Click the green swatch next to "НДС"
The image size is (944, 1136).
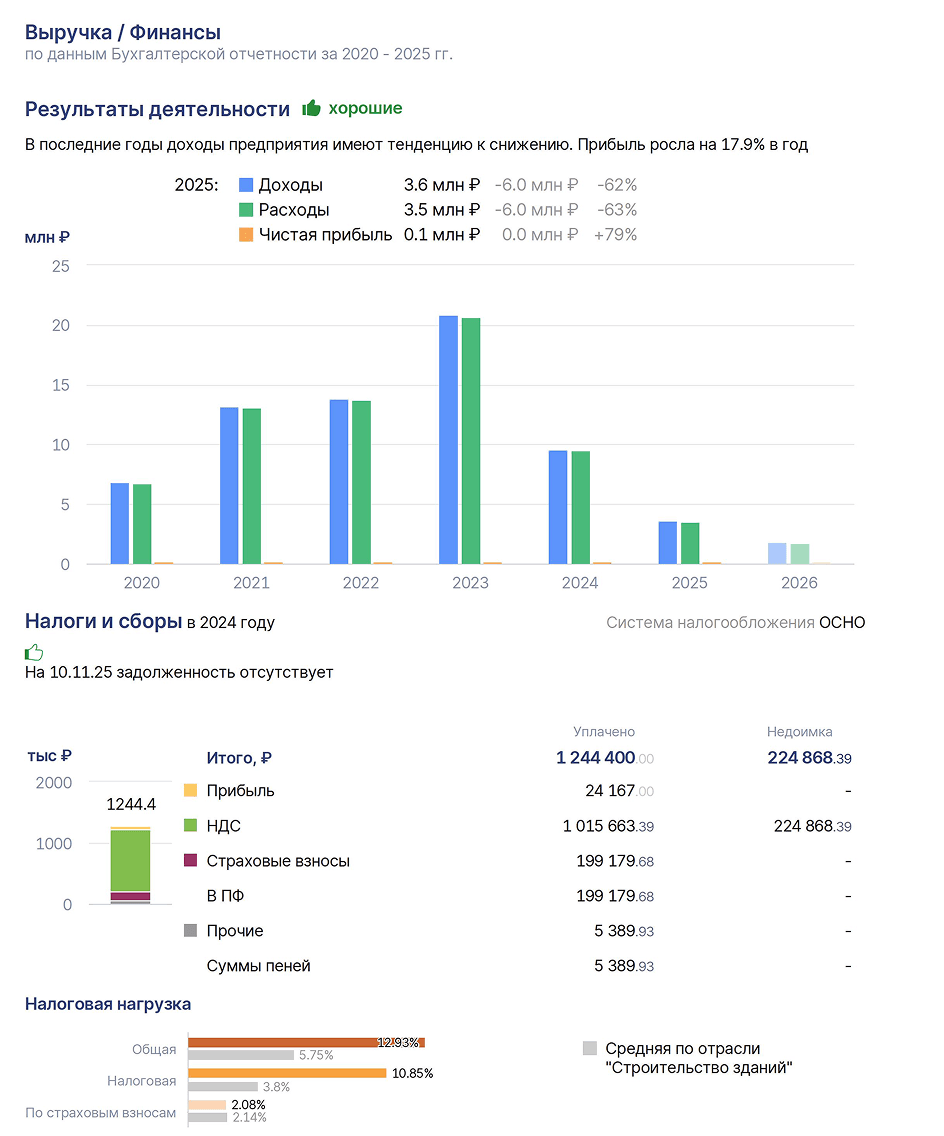click(x=191, y=825)
